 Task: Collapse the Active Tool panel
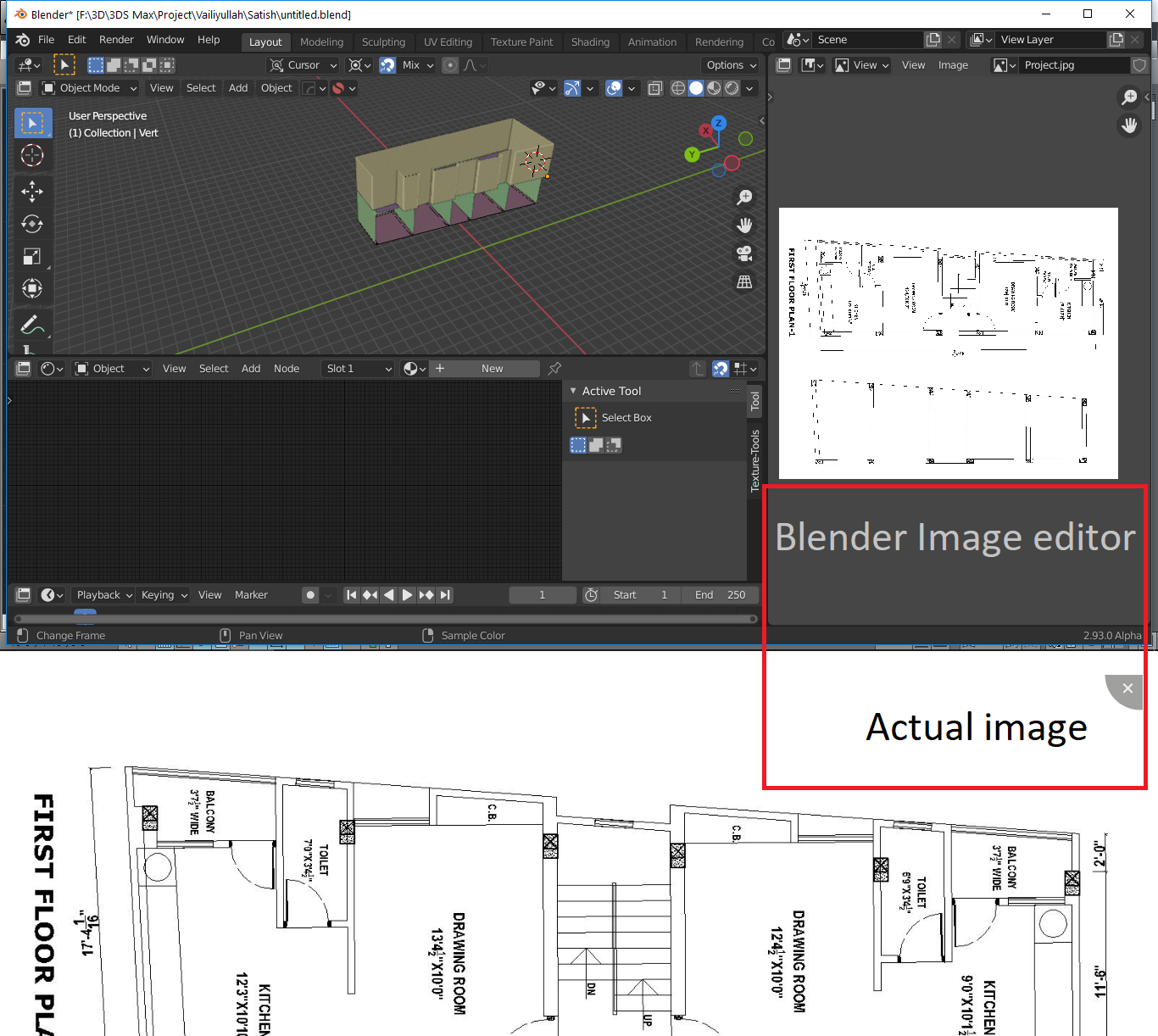point(574,391)
